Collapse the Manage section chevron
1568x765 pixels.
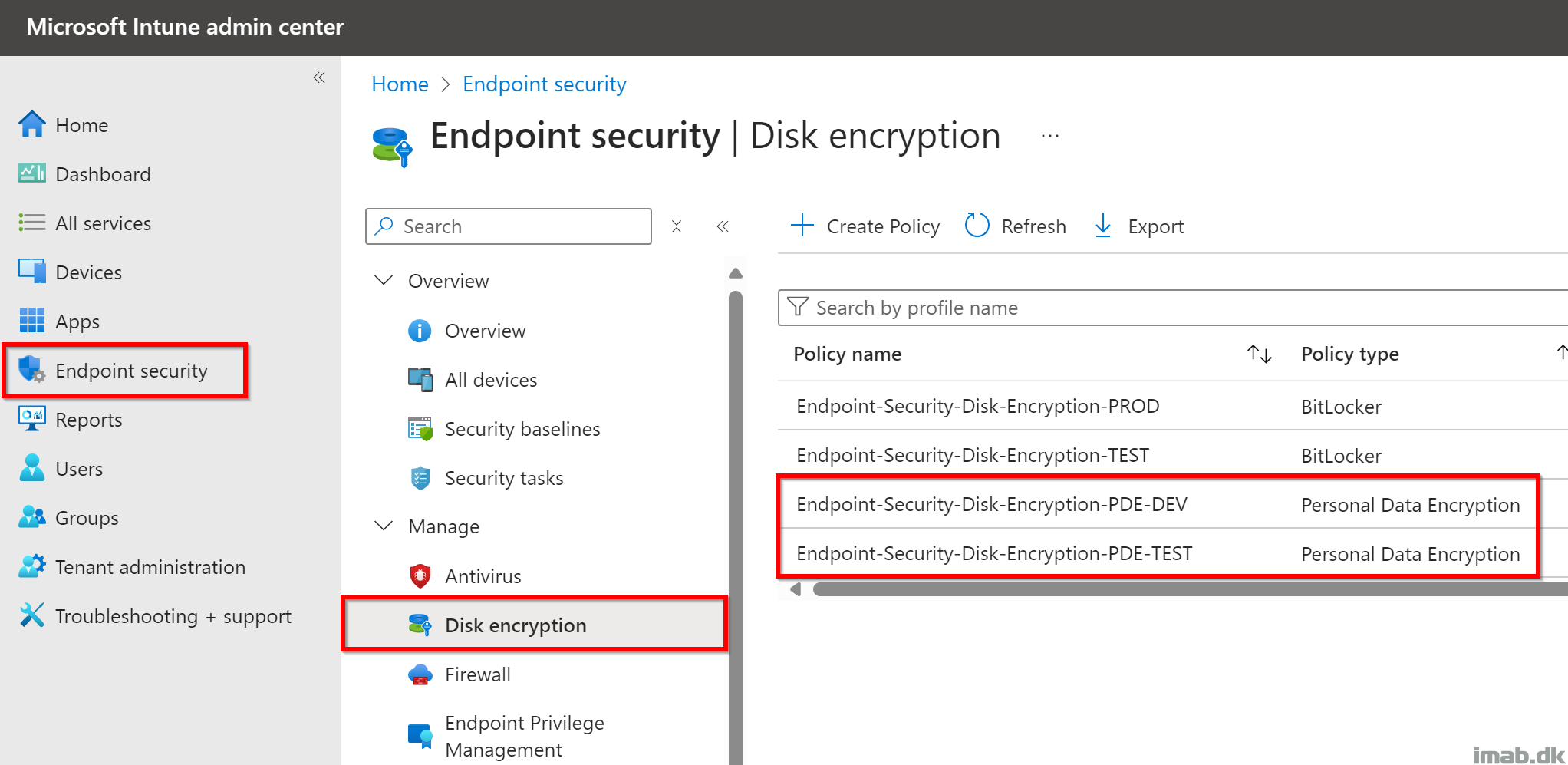[384, 526]
